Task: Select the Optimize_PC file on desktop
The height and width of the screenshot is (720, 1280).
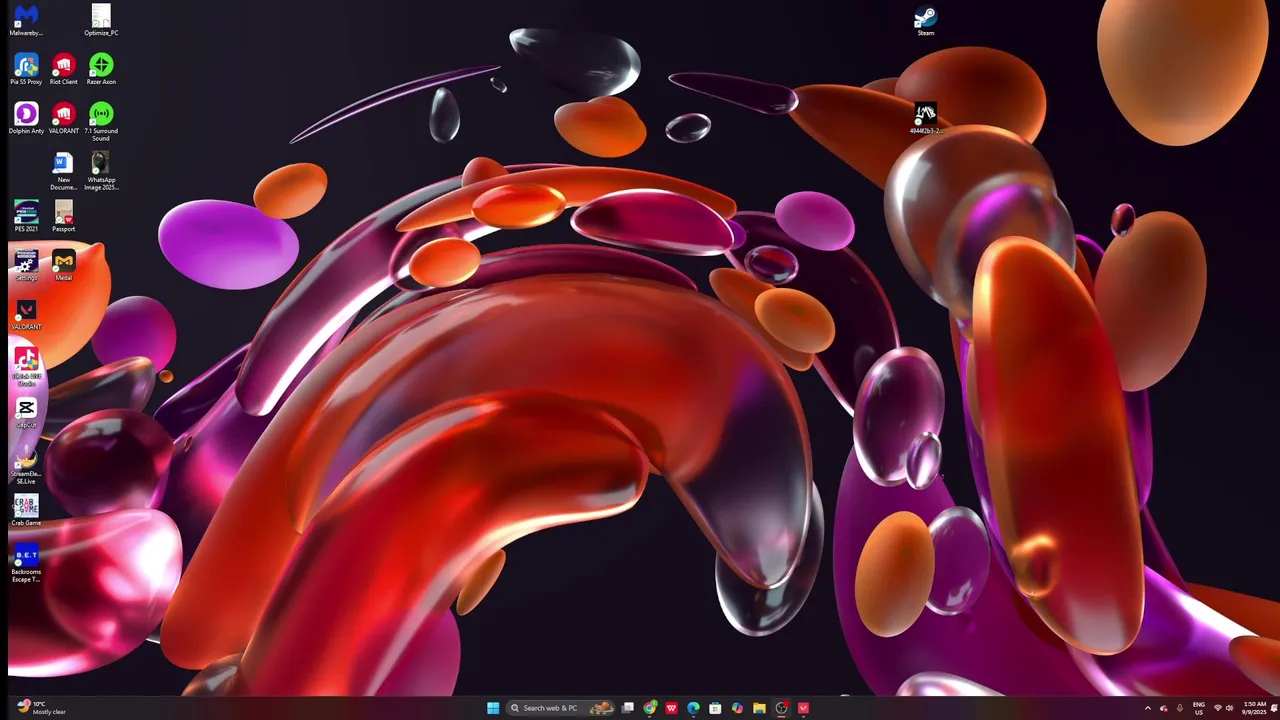Action: pos(101,20)
